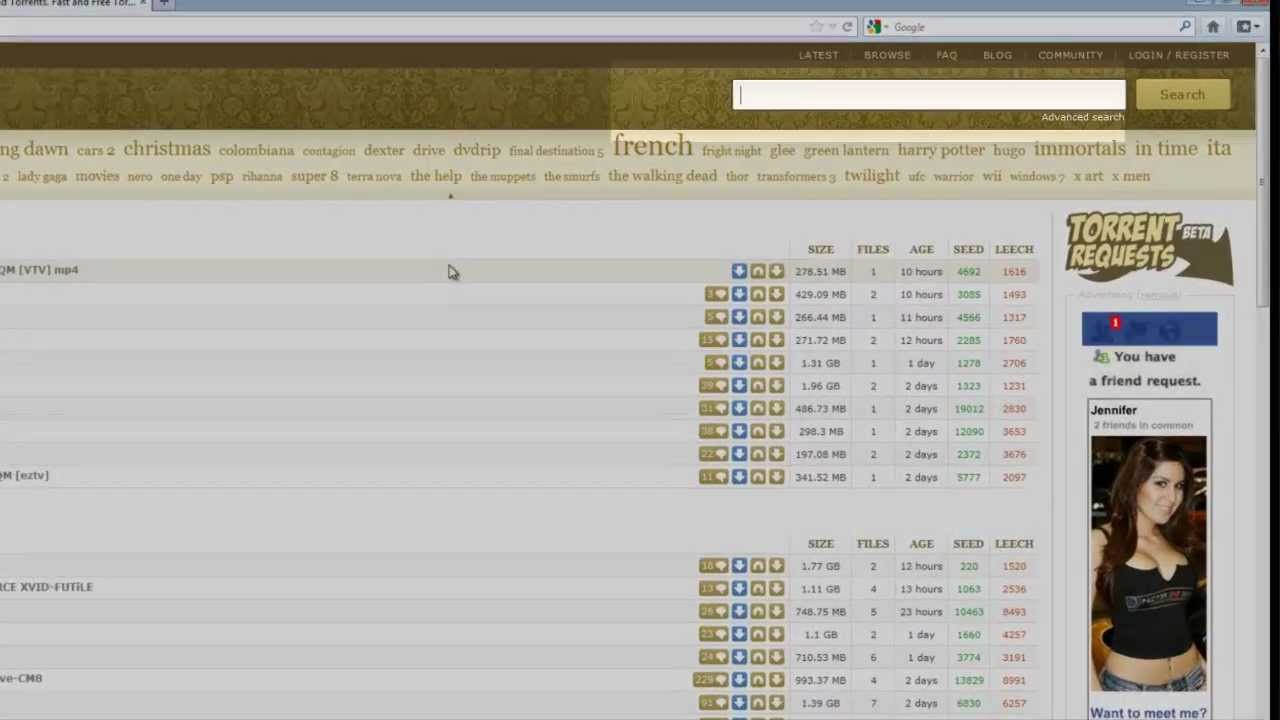This screenshot has height=720, width=1280.
Task: Open comments on the 341.52 MB torrent
Action: [x=714, y=477]
